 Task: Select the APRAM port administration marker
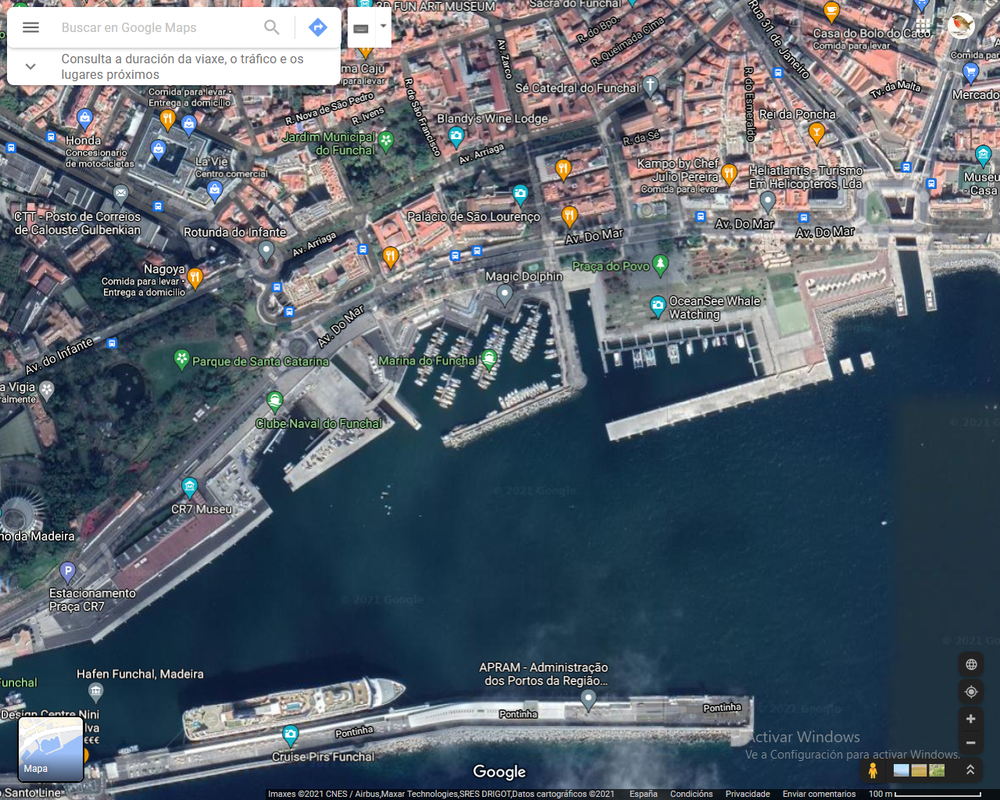(588, 700)
